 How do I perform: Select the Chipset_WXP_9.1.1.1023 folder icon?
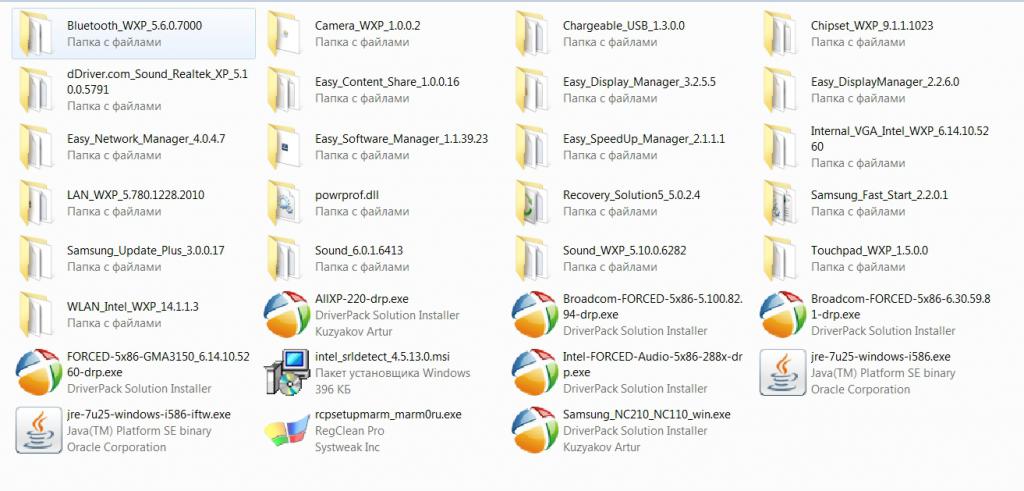(780, 33)
